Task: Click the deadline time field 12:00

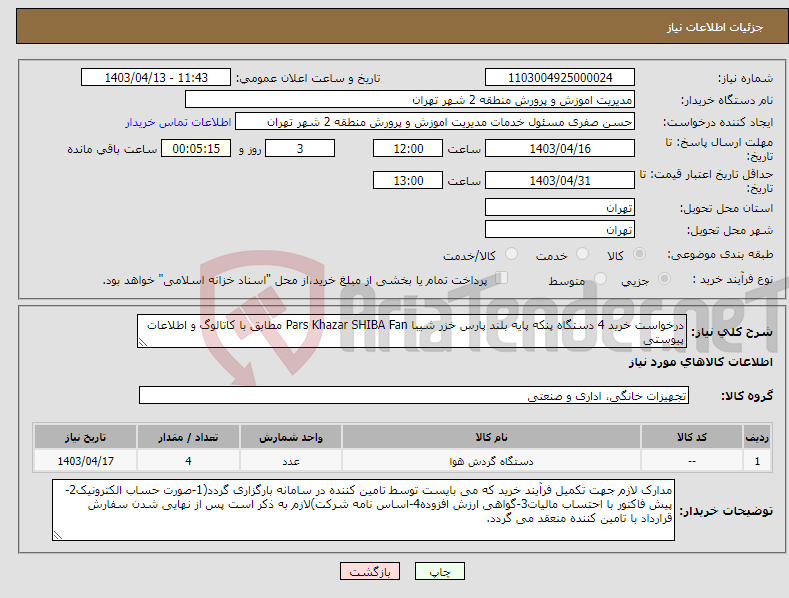Action: click(408, 148)
